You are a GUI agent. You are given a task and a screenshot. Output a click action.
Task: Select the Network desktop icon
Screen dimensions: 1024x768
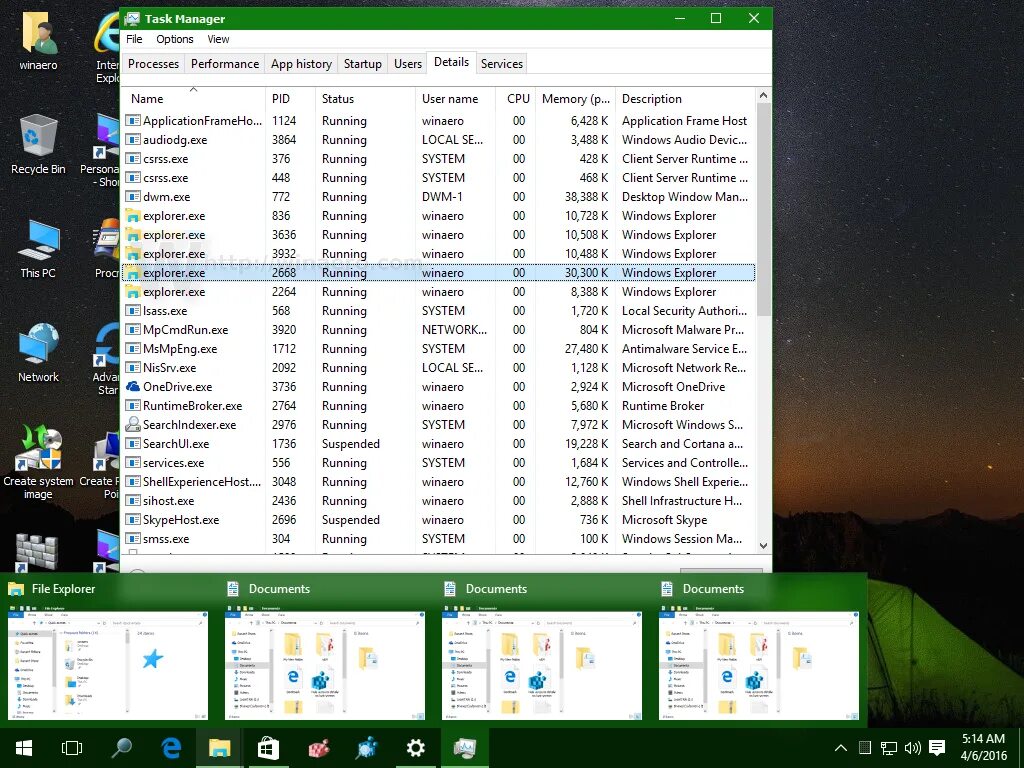(39, 353)
